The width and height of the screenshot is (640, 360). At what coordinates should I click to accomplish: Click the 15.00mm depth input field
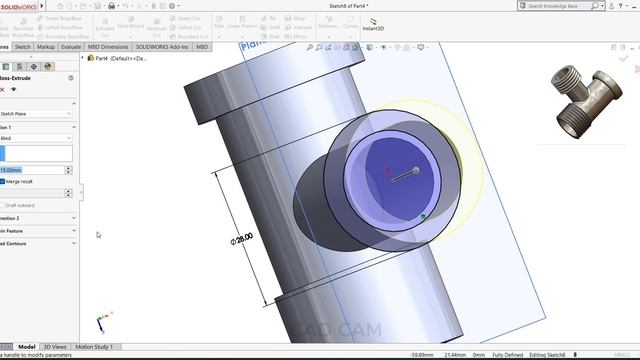coord(32,170)
